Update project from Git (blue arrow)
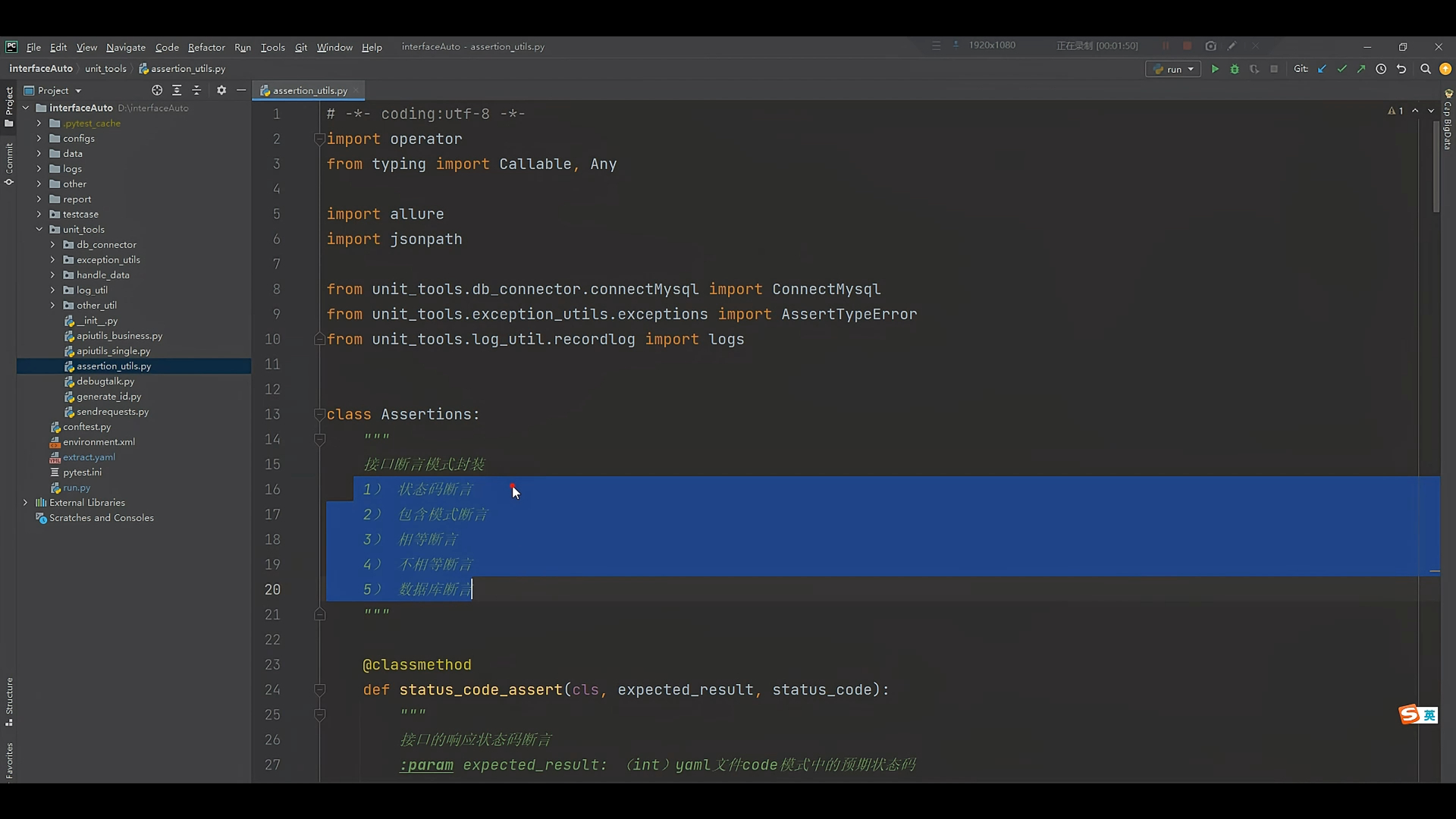Screen dimensions: 1456x819 1323,69
